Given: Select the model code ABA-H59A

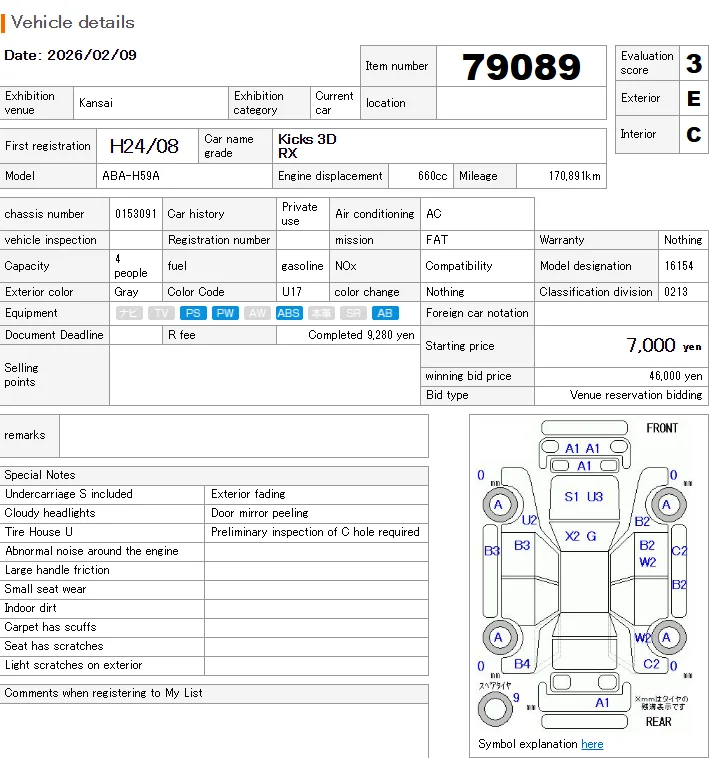Looking at the screenshot, I should coord(131,176).
